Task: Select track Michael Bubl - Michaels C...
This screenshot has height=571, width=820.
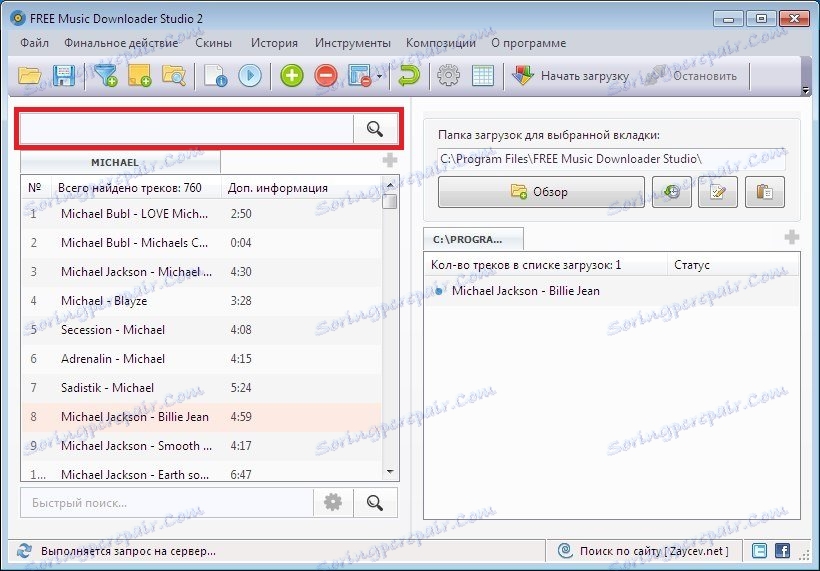Action: click(x=201, y=243)
